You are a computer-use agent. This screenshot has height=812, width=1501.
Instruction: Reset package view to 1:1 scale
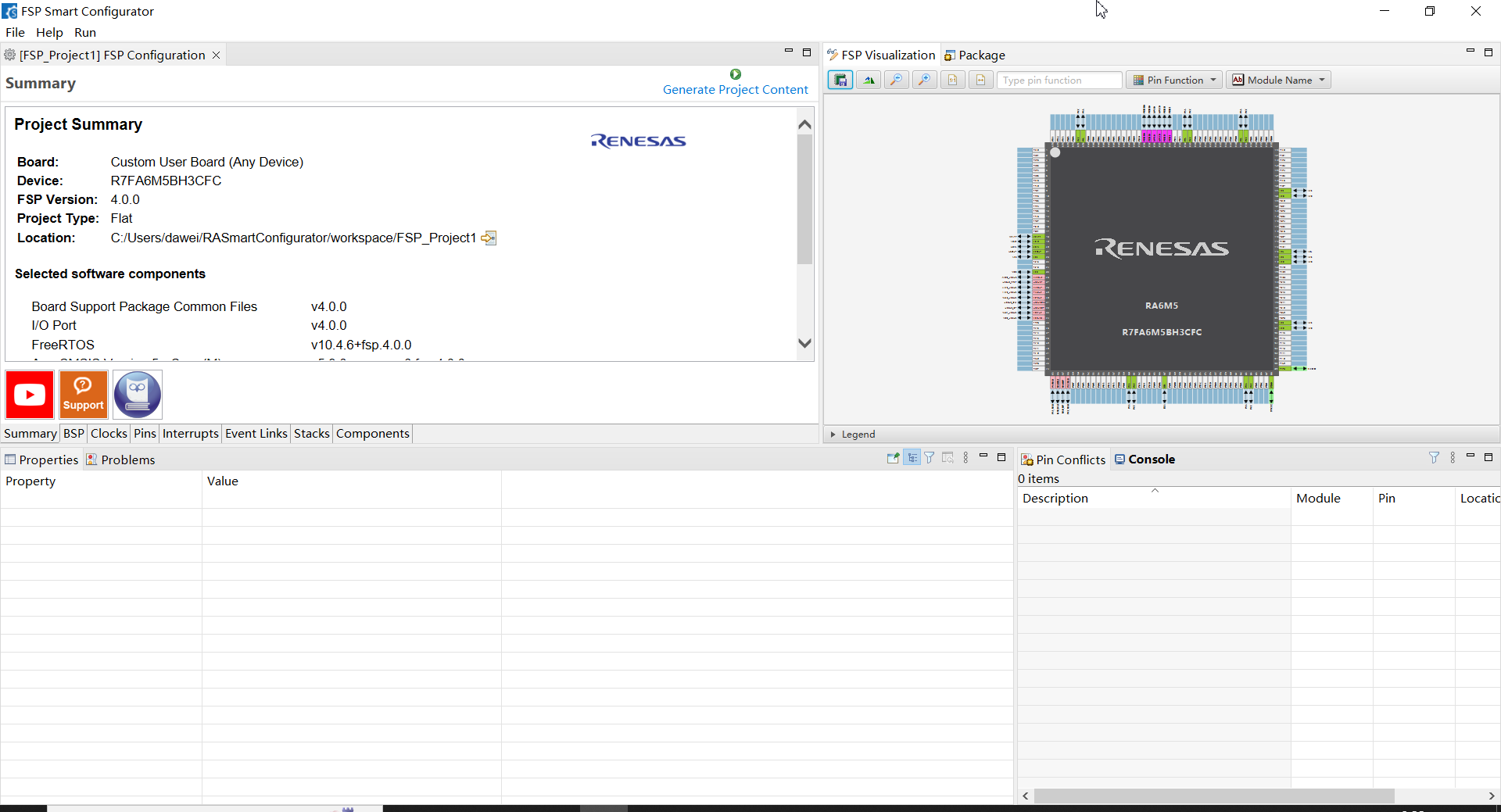953,80
